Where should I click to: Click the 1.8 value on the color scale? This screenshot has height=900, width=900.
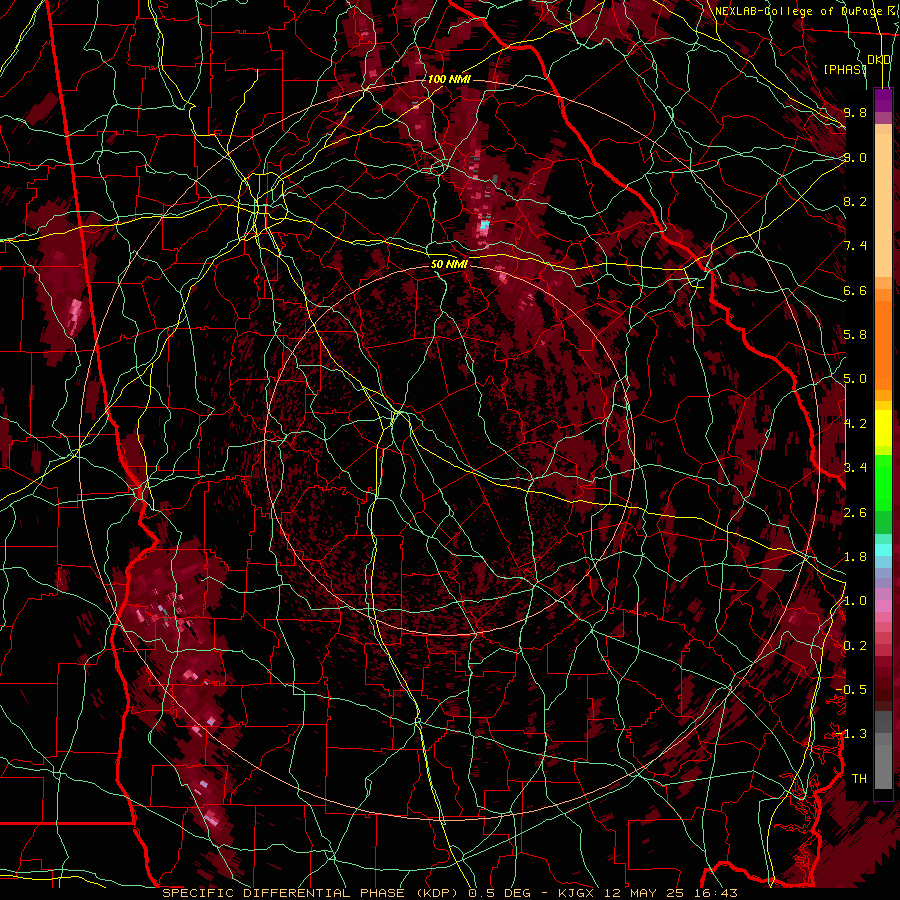point(855,557)
